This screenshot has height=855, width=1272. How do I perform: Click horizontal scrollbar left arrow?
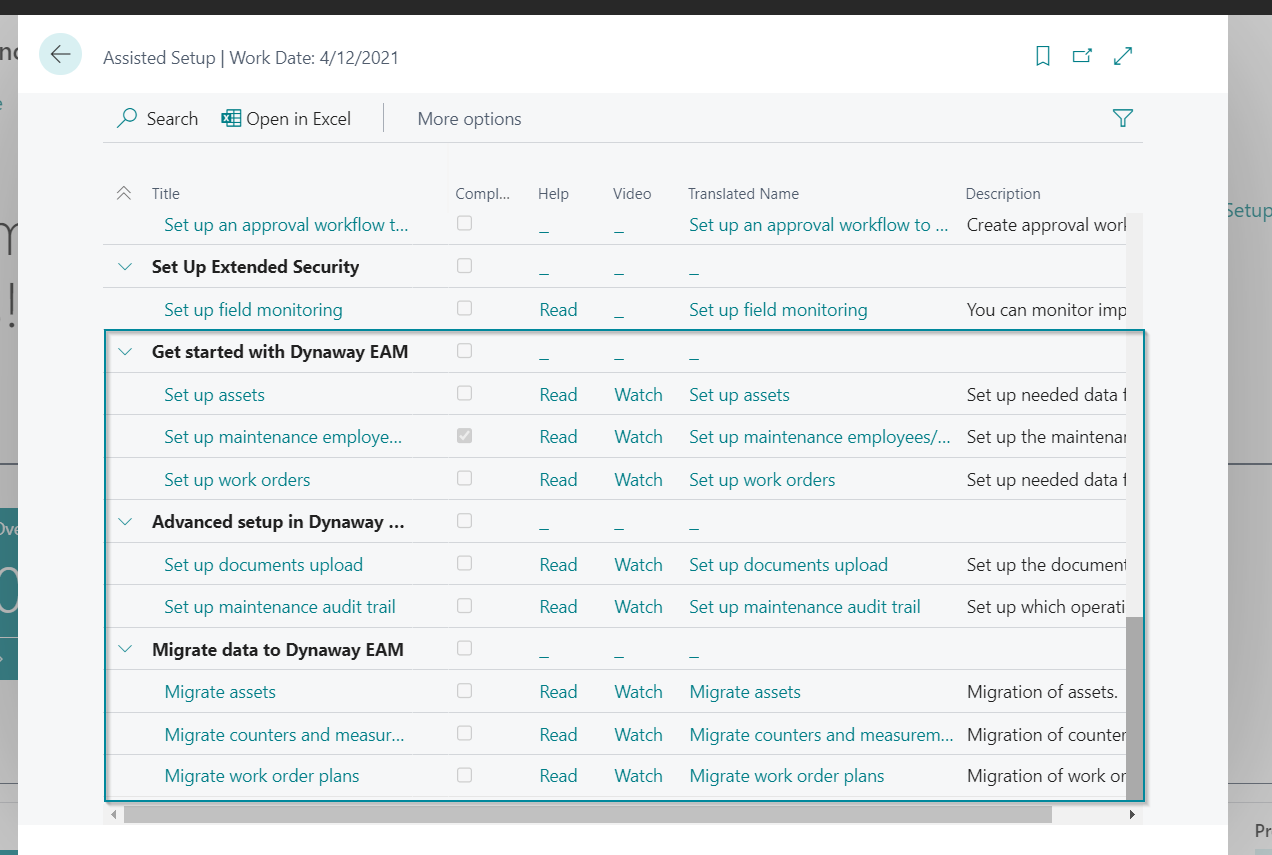point(114,815)
